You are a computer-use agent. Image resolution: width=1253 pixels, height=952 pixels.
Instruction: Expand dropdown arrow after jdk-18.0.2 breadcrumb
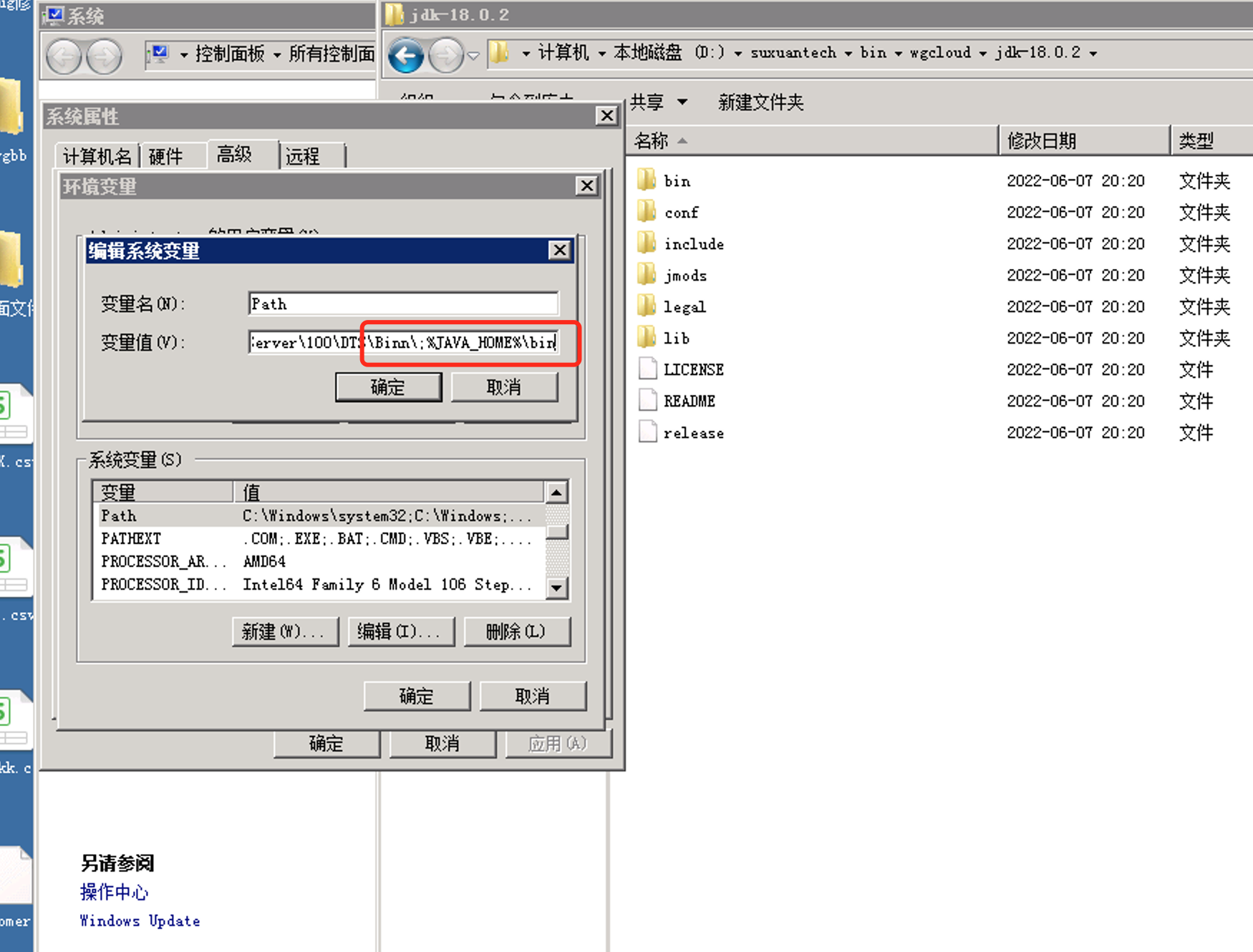click(x=1093, y=54)
